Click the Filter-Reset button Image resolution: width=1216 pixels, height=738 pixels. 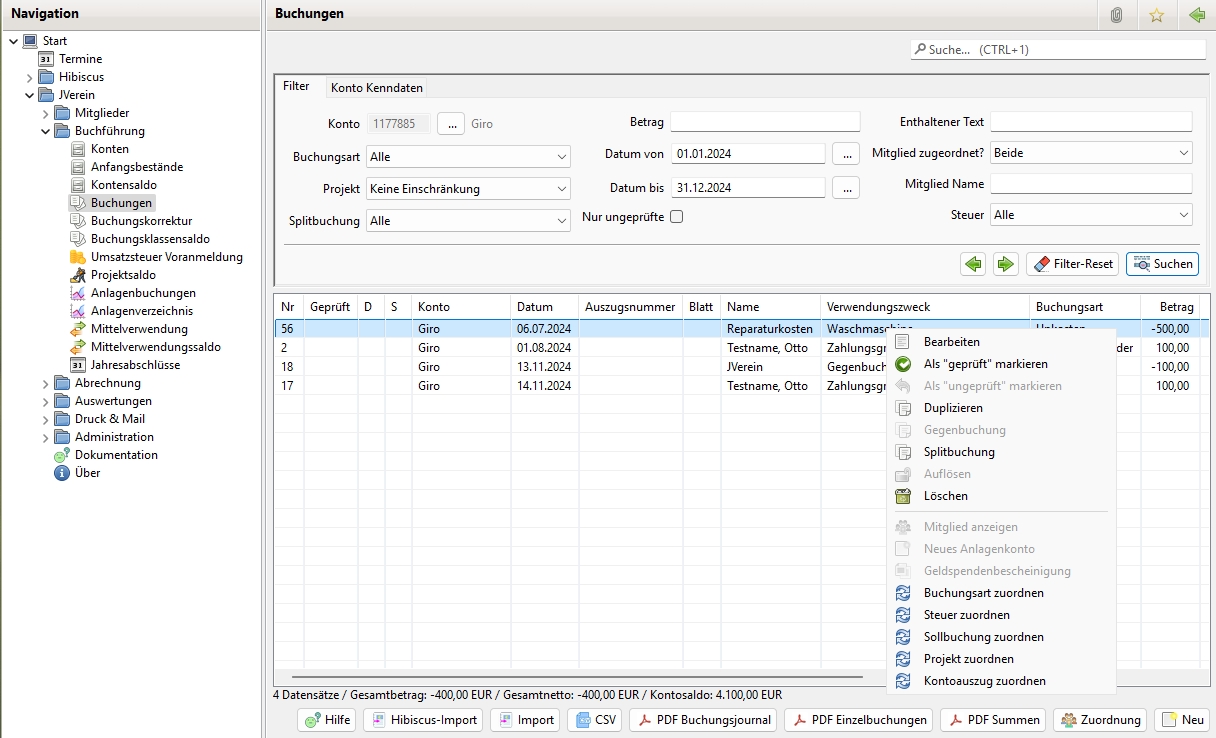click(1072, 264)
